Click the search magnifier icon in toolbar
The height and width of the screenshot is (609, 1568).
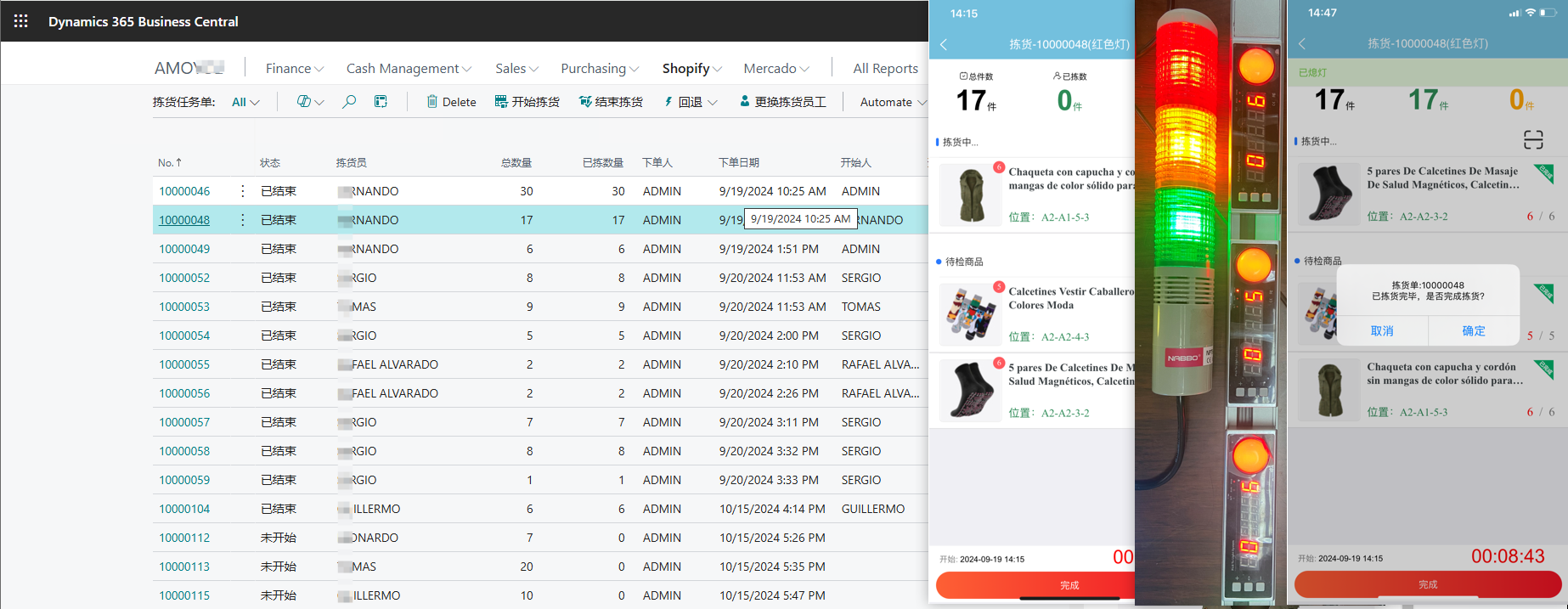point(349,102)
